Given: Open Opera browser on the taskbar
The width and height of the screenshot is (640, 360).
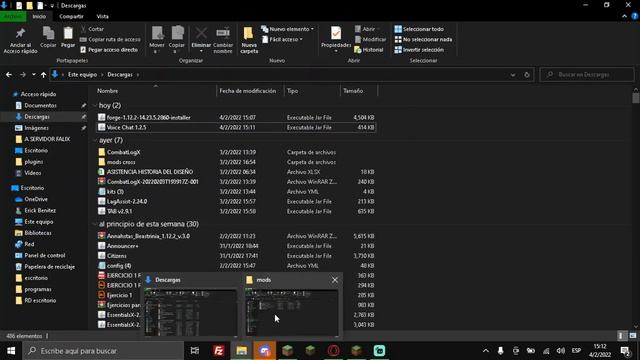Looking at the screenshot, I should [333, 351].
